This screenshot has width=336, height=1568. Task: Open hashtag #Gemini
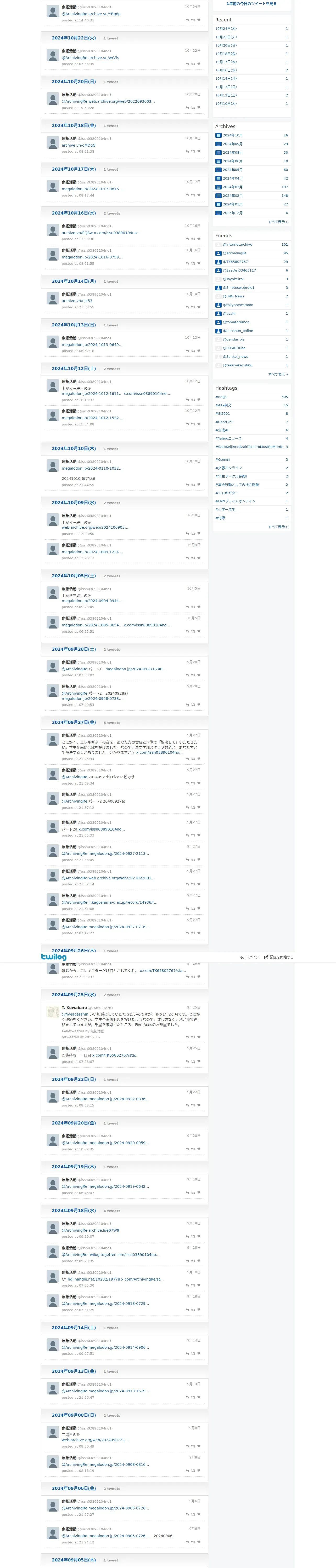click(x=223, y=460)
